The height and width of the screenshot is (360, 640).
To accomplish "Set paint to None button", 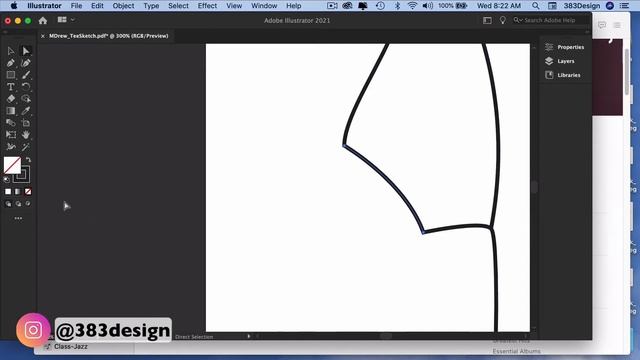I will click(x=28, y=191).
